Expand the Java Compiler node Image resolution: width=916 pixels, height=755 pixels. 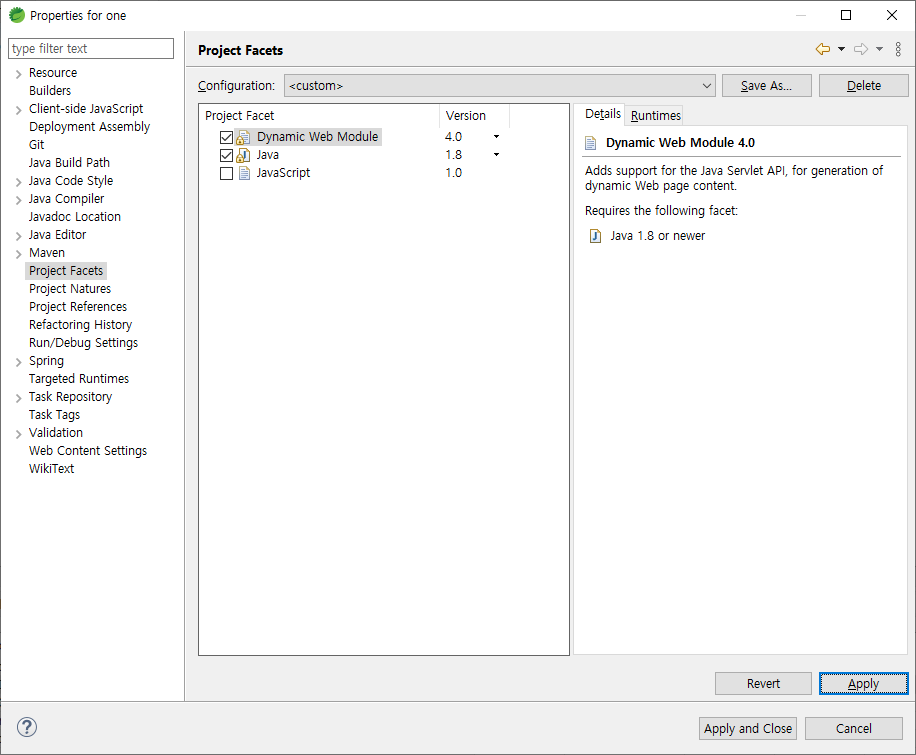[x=18, y=200]
